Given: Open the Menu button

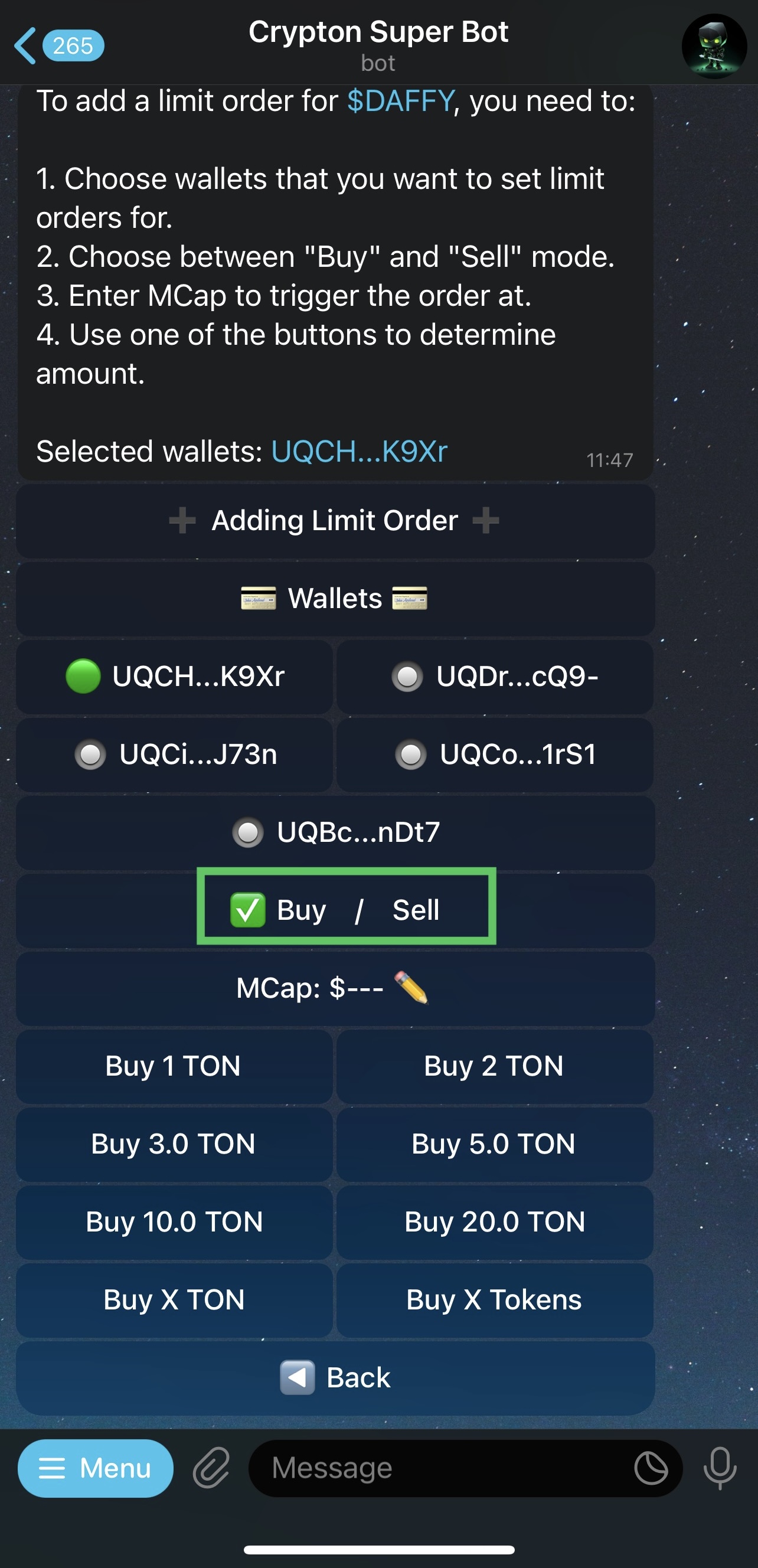Looking at the screenshot, I should pos(96,1468).
